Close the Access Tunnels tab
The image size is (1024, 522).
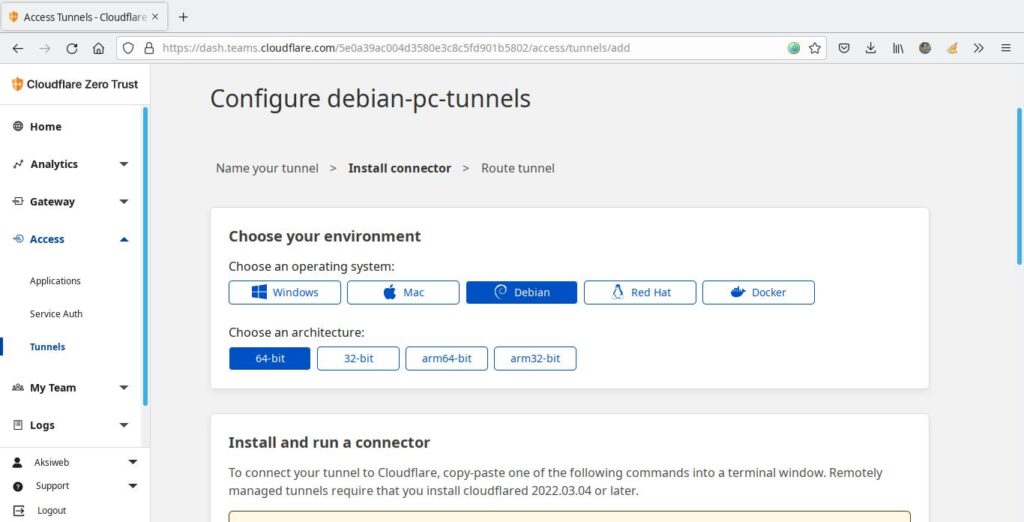155,17
